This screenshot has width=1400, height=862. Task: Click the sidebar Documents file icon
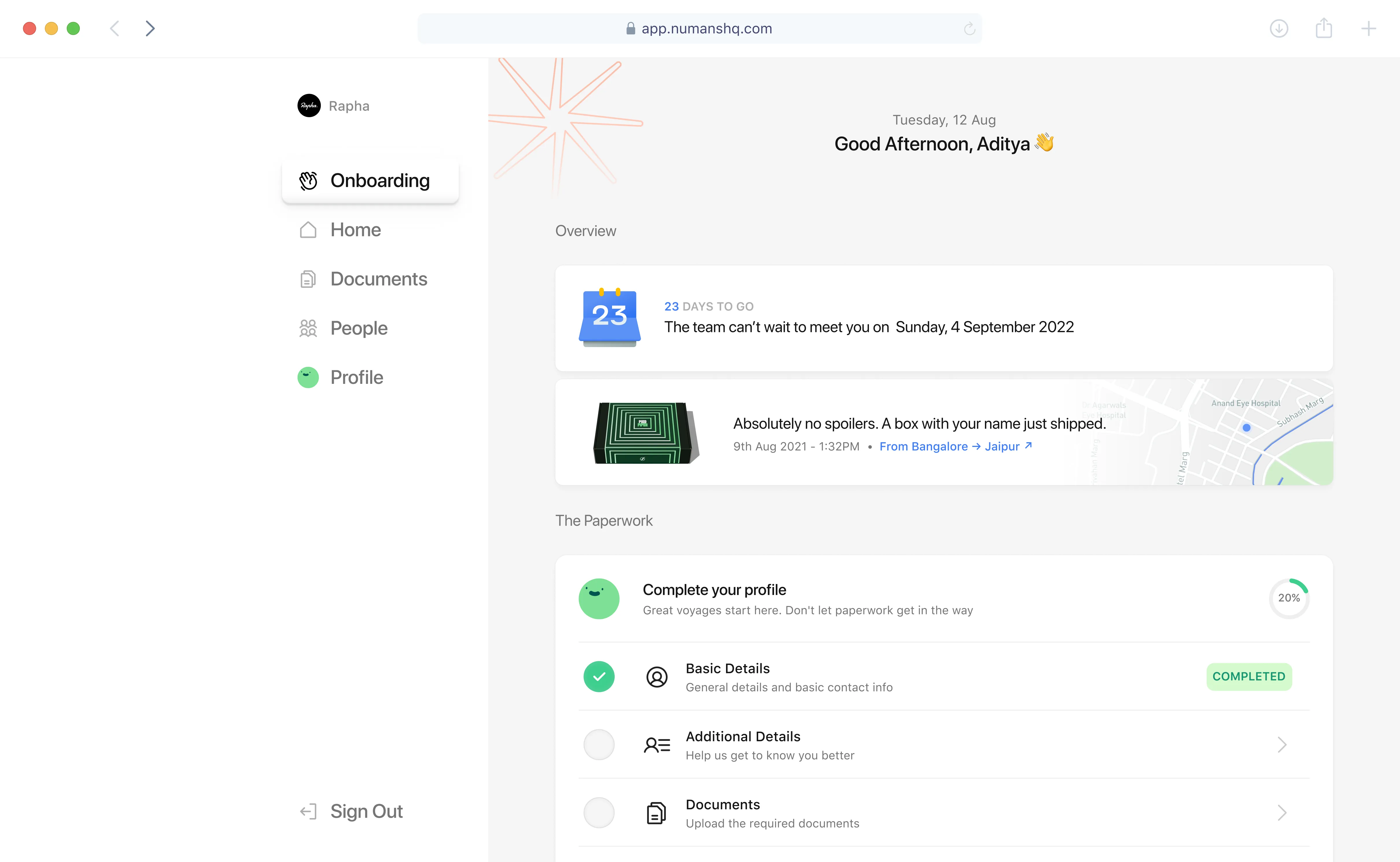[308, 279]
